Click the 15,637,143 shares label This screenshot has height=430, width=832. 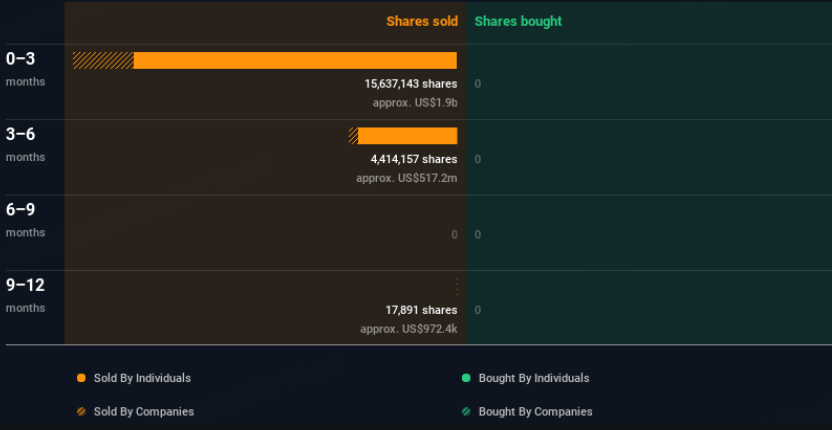point(410,84)
